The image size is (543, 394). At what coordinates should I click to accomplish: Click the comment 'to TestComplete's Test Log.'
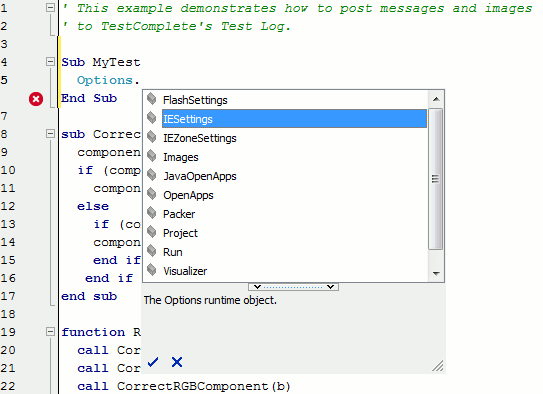pos(184,26)
